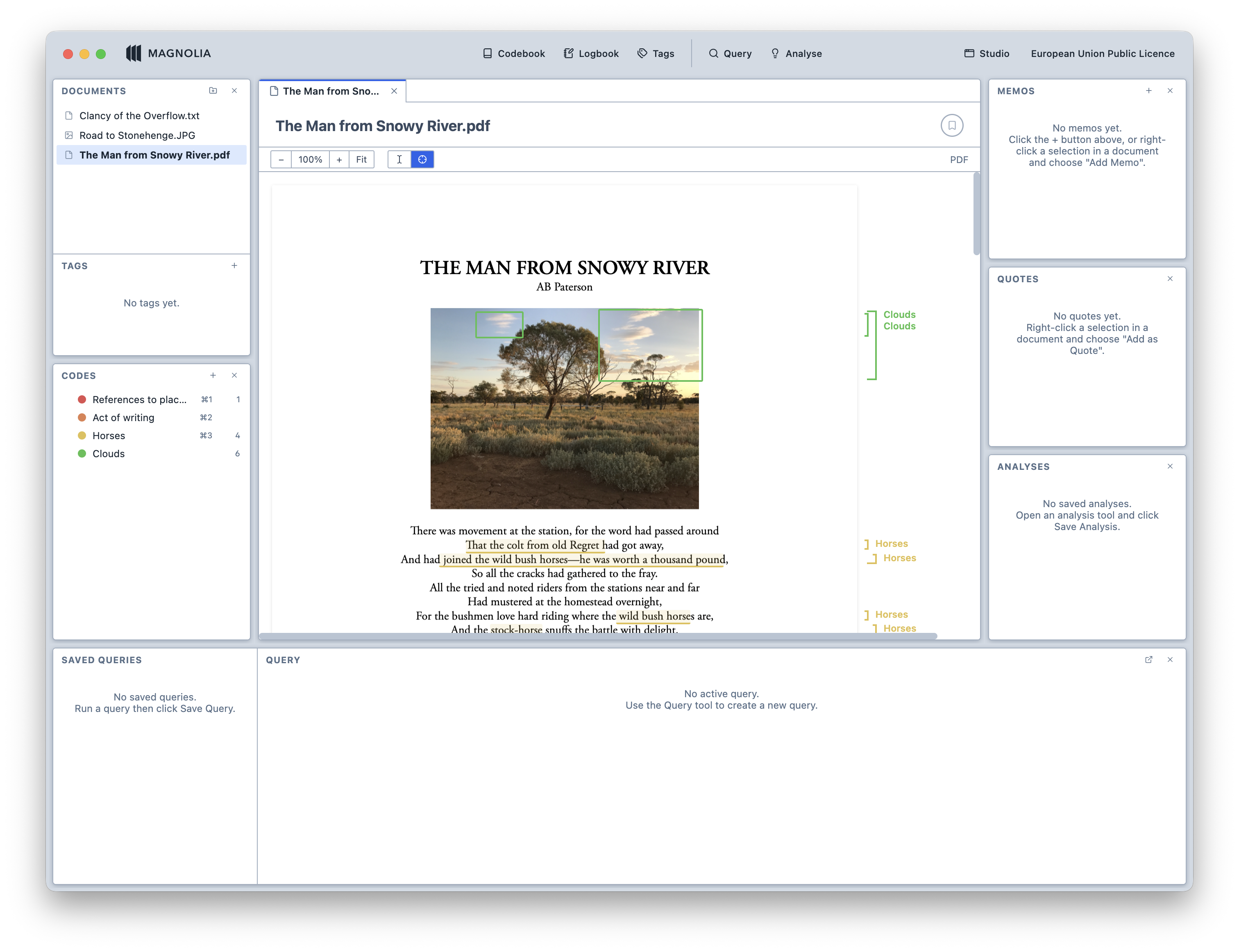The height and width of the screenshot is (952, 1239).
Task: Select the Act of writing code
Action: pyautogui.click(x=151, y=418)
